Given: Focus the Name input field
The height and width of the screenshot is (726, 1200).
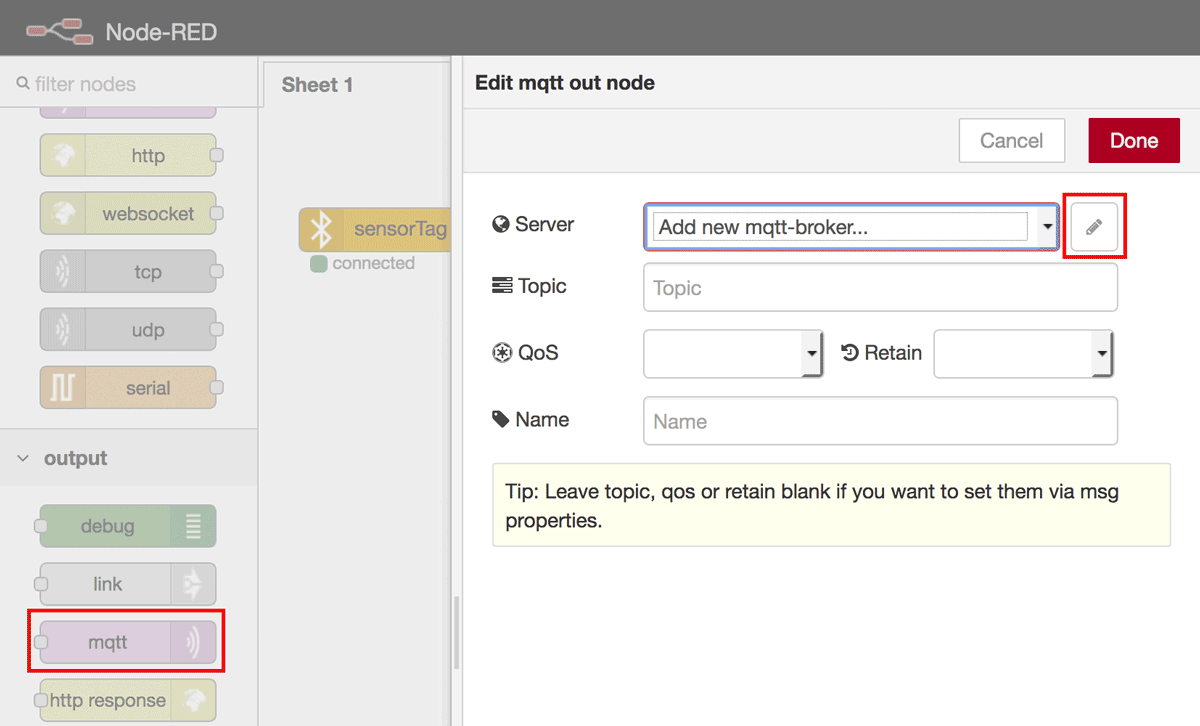Looking at the screenshot, I should click(x=880, y=421).
